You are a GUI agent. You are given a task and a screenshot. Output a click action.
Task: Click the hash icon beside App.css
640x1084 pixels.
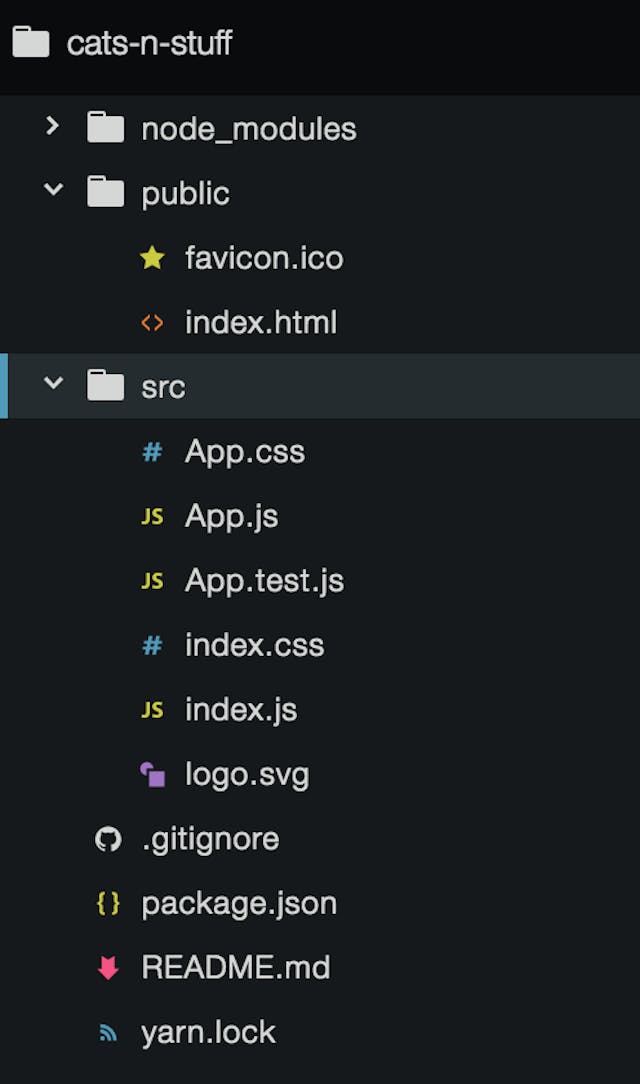[152, 452]
